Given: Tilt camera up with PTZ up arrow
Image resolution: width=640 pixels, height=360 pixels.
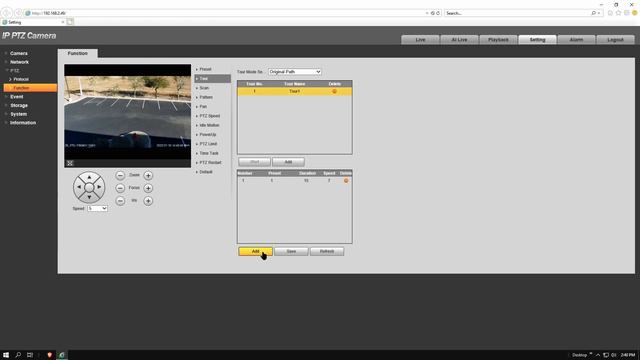Looking at the screenshot, I should 89,177.
